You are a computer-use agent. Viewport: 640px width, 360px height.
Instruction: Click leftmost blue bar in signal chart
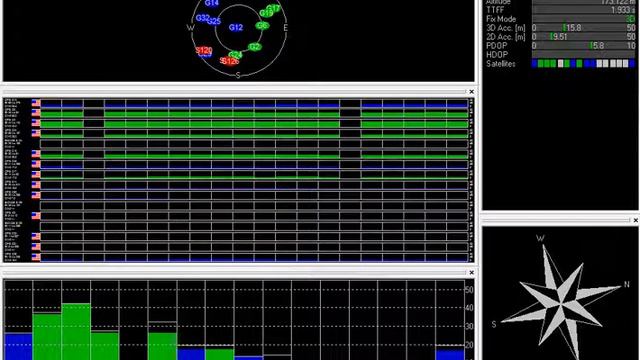tap(18, 347)
